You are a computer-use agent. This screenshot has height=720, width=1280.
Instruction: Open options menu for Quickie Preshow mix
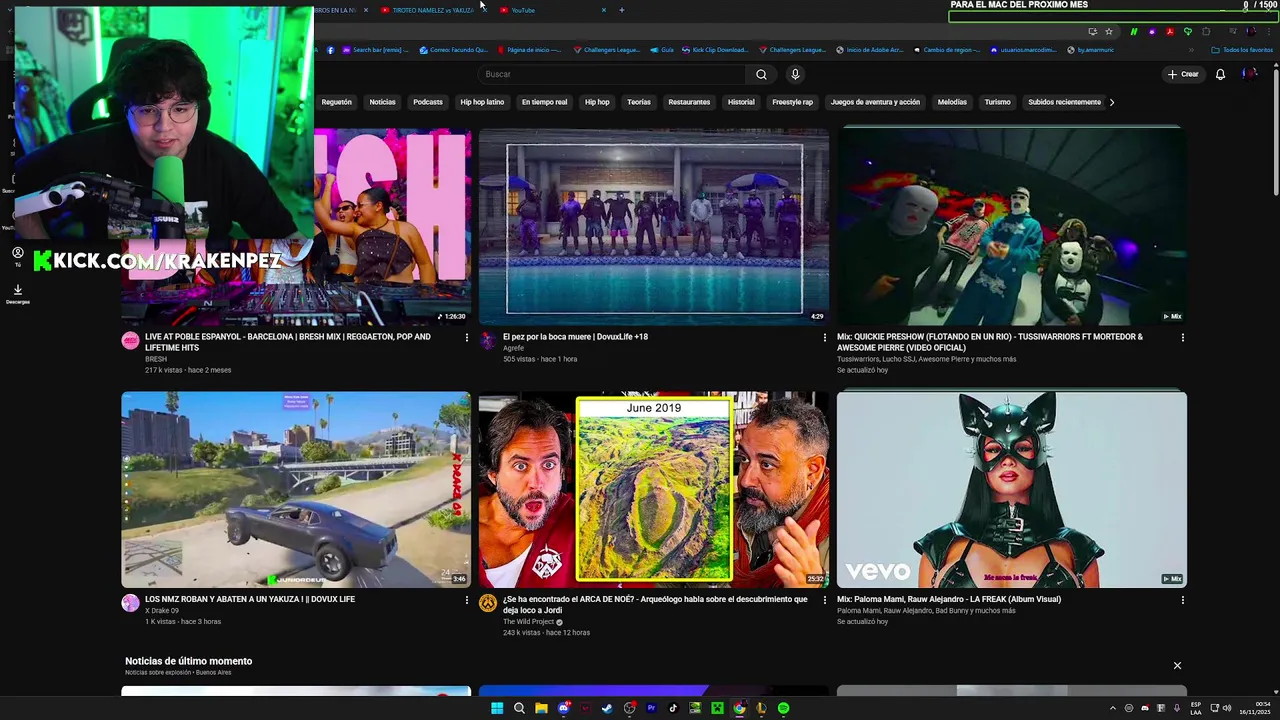[1182, 338]
